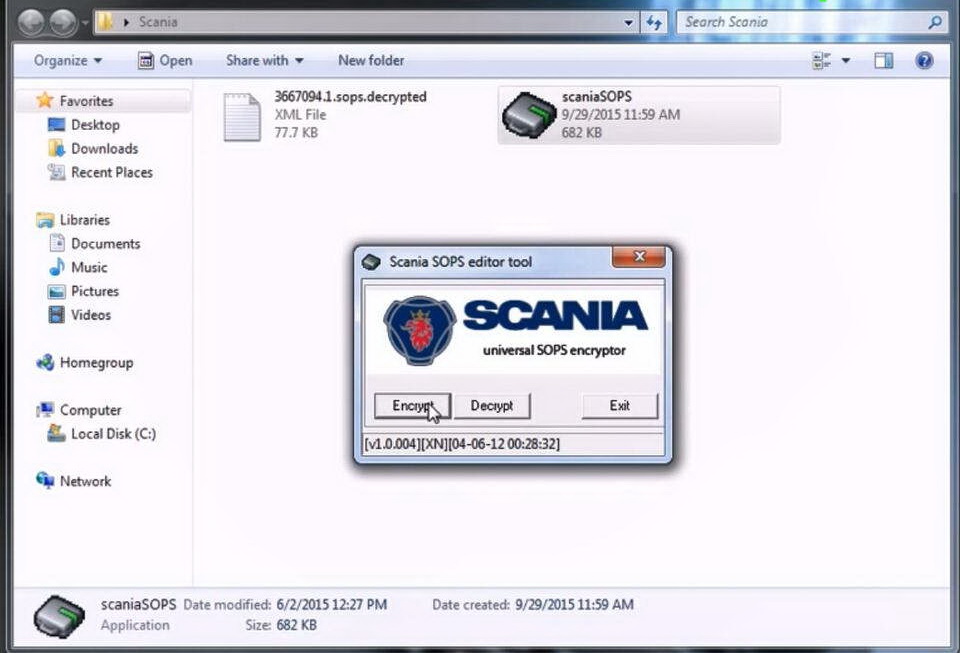
Task: Create a New folder
Action: [371, 61]
